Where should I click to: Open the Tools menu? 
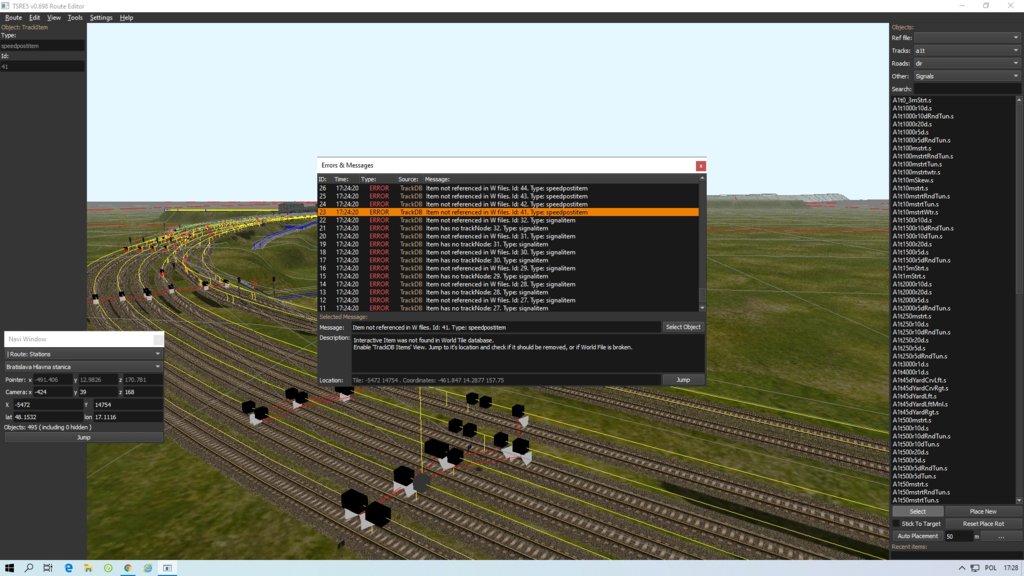click(75, 17)
